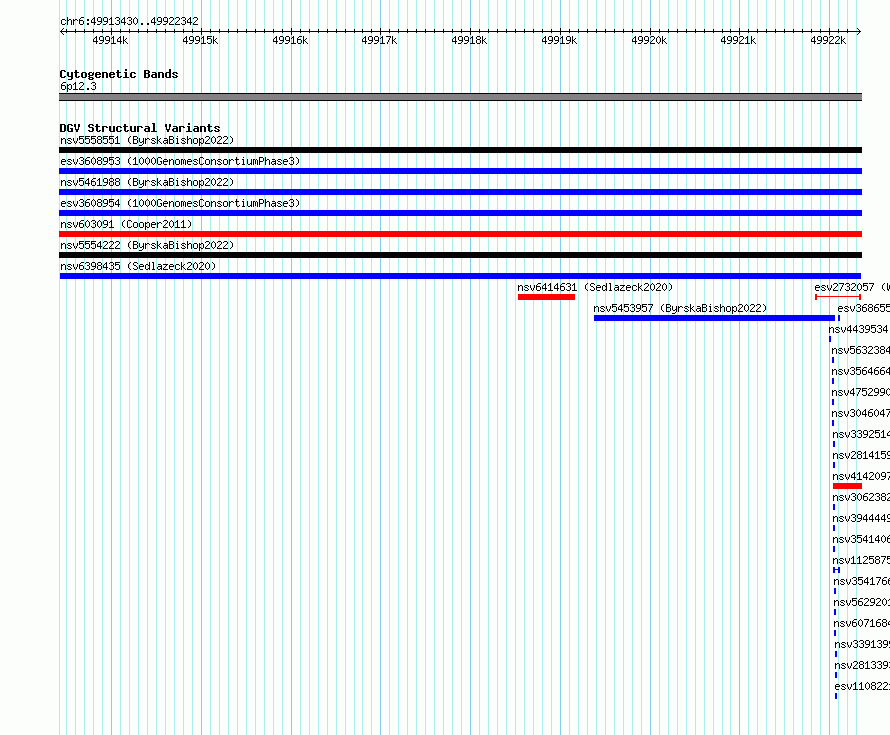Viewport: 890px width, 735px height.
Task: Click the blue bar under nsv5453957
Action: coord(715,318)
